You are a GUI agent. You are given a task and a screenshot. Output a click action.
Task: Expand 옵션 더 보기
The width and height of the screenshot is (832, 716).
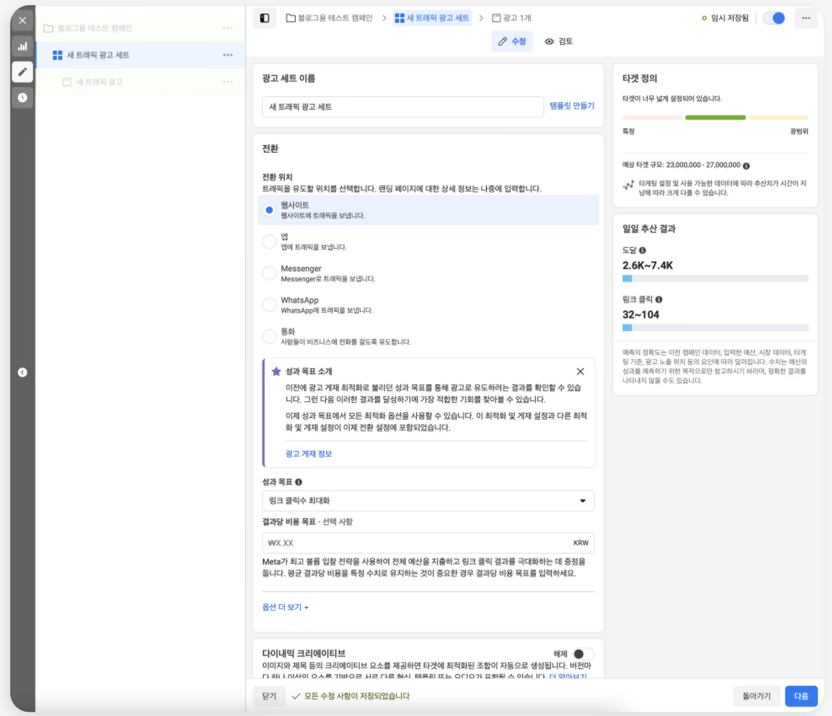(x=285, y=607)
